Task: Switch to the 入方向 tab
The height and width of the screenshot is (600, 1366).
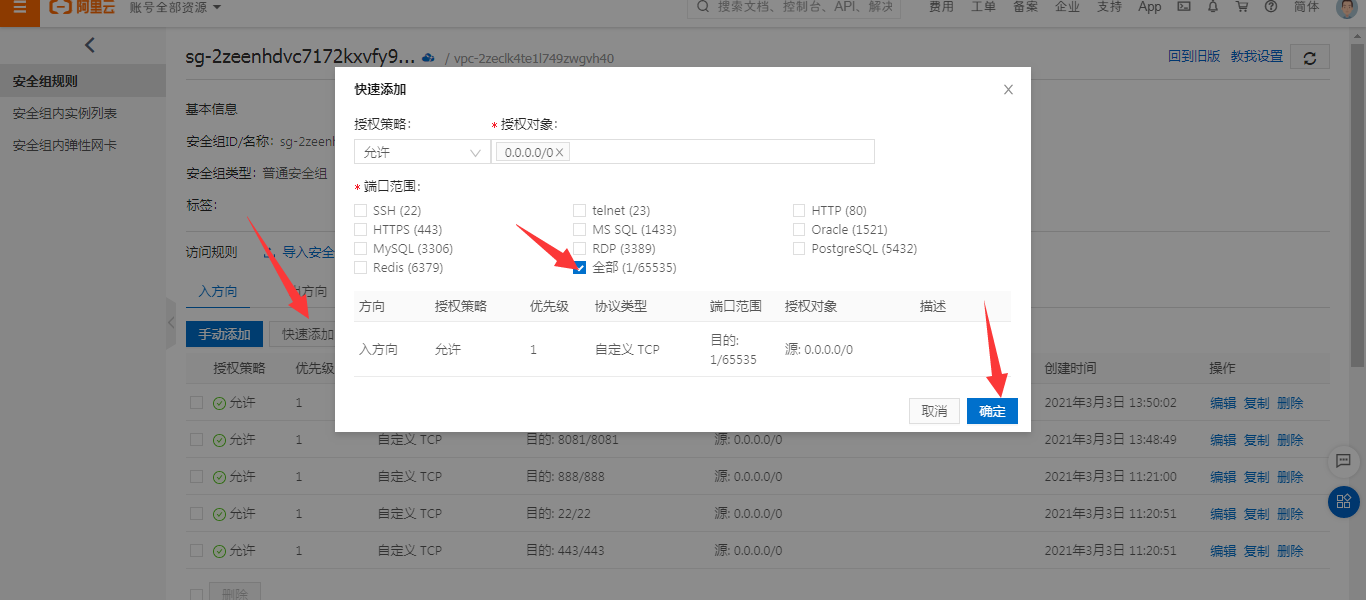Action: 218,292
